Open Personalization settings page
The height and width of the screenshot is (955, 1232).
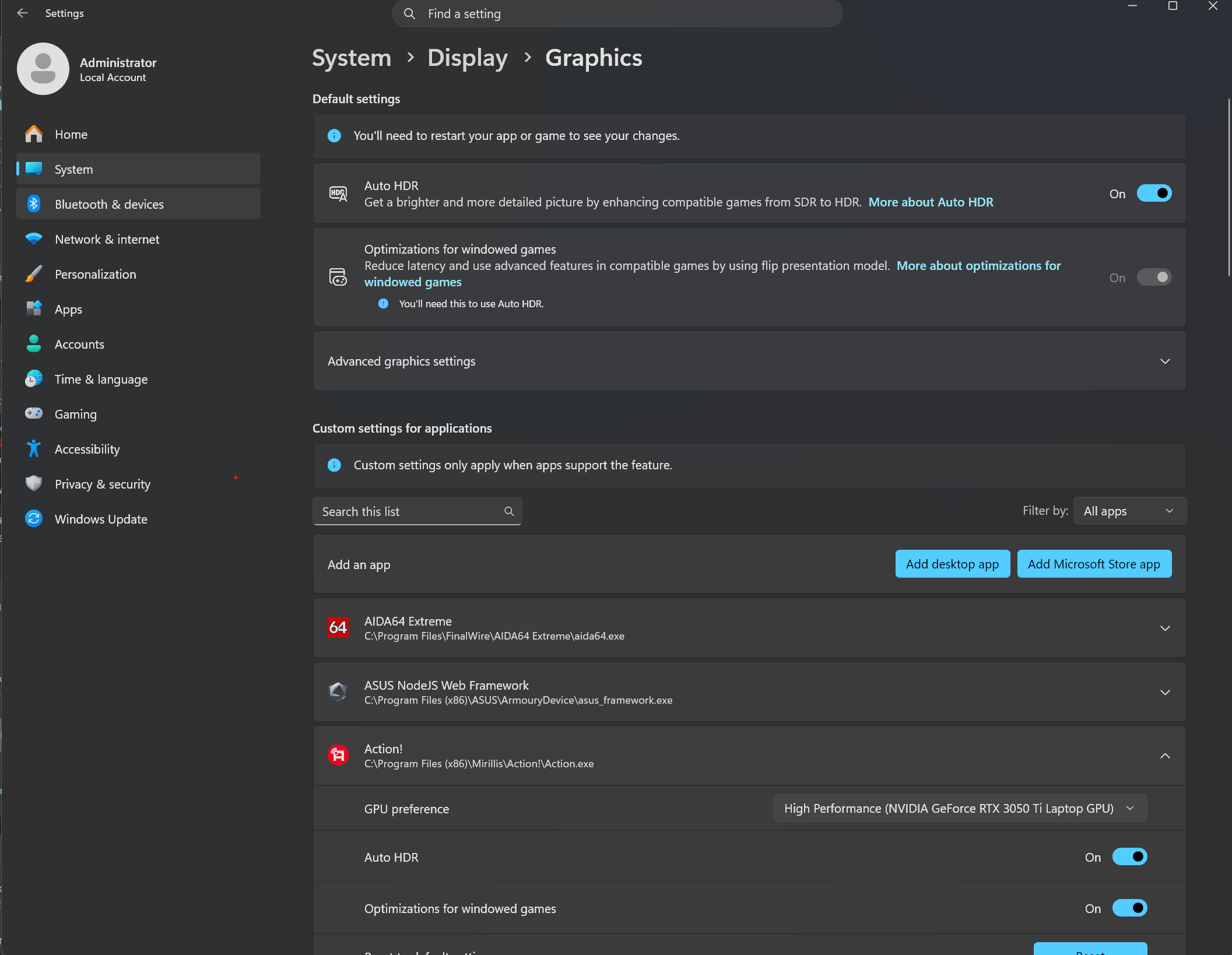coord(138,274)
